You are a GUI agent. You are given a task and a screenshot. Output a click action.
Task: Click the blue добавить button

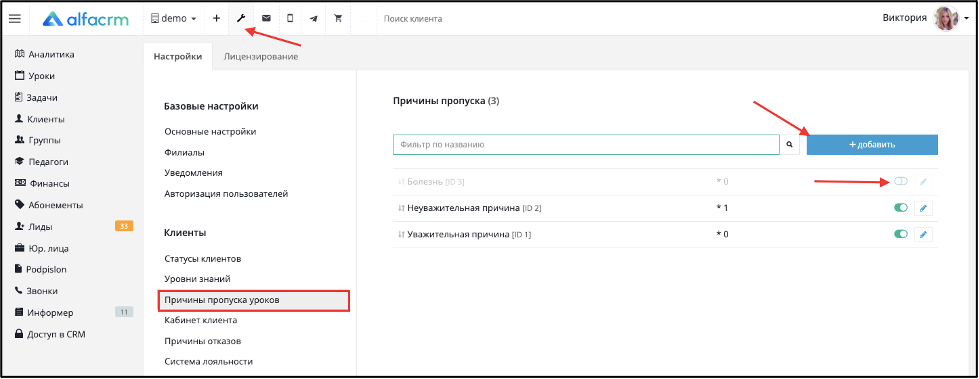pyautogui.click(x=872, y=145)
